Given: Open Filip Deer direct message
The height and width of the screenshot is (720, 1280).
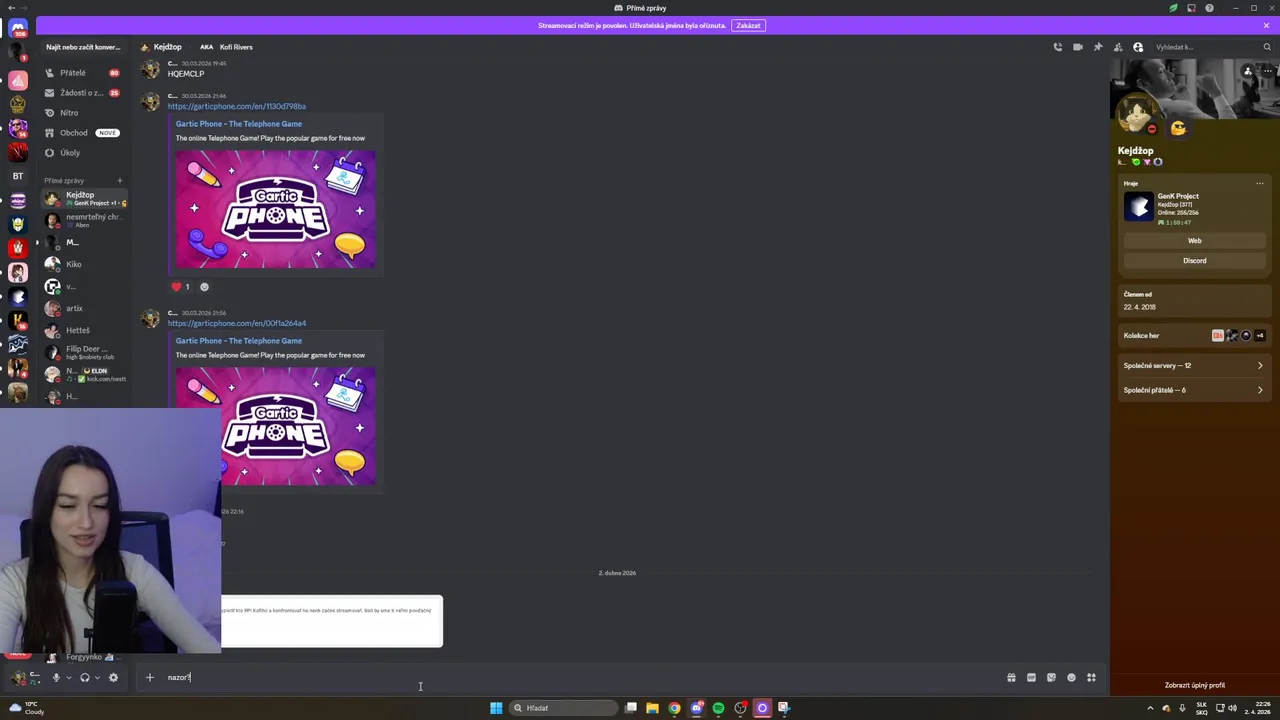Looking at the screenshot, I should tap(84, 352).
